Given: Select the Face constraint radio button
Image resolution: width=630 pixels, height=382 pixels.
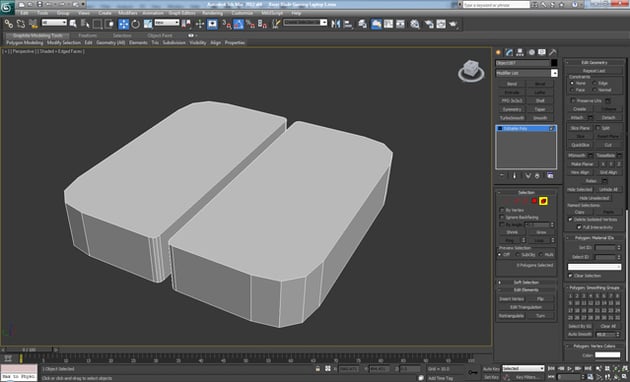Looking at the screenshot, I should coord(572,90).
